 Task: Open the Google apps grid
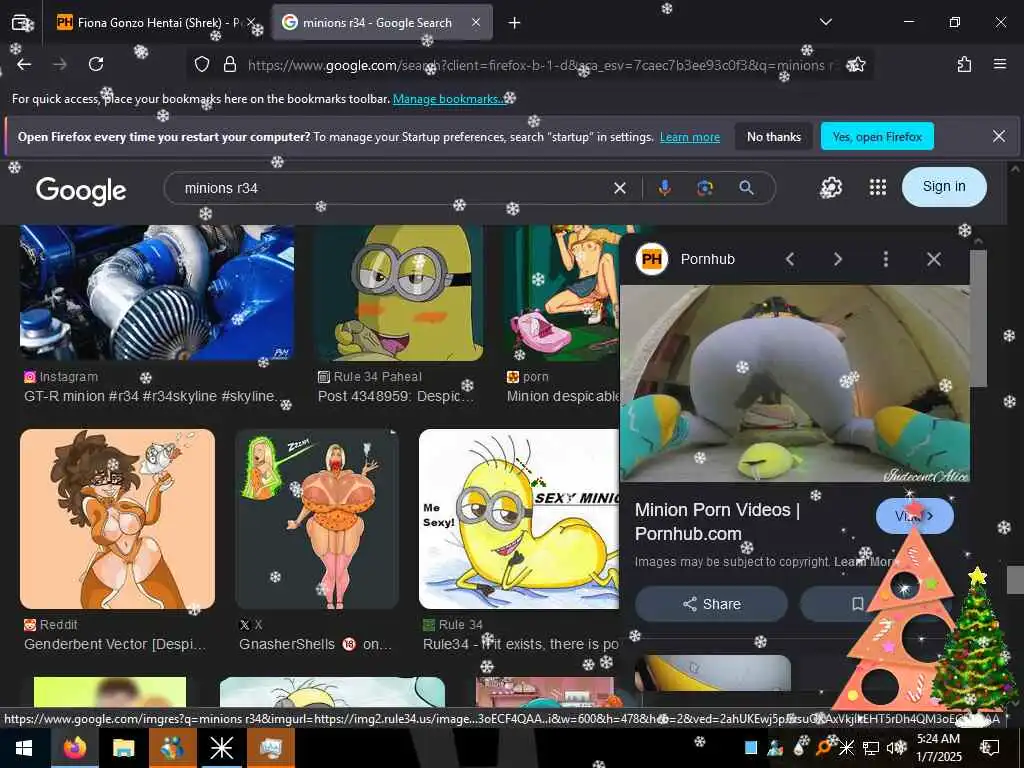pyautogui.click(x=878, y=187)
